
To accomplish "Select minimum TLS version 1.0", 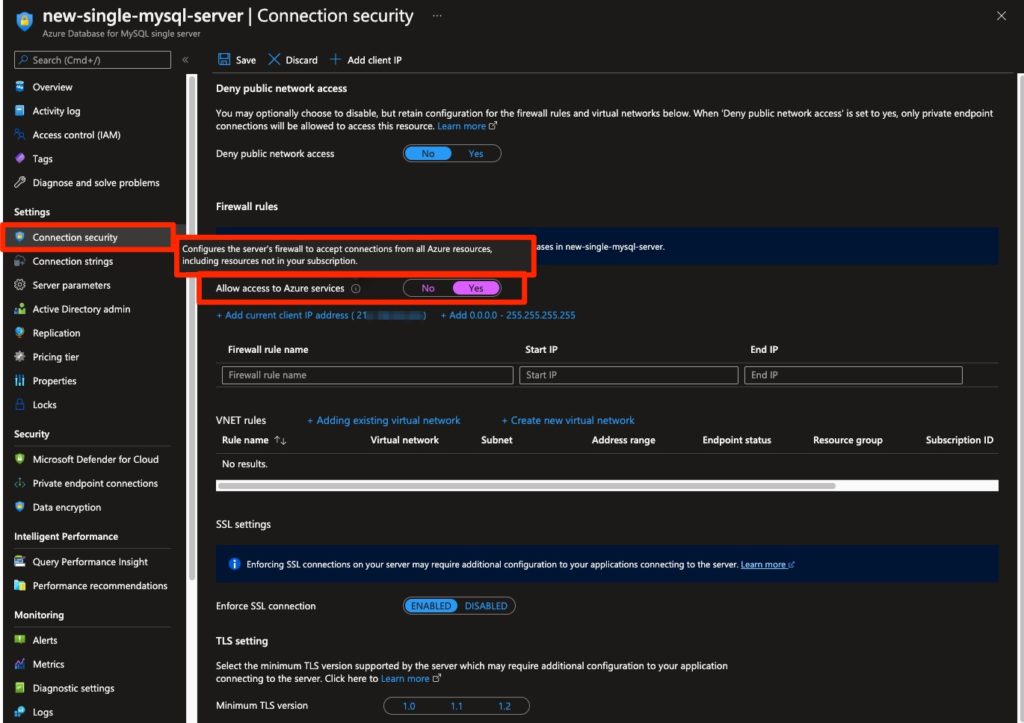I will pos(409,705).
